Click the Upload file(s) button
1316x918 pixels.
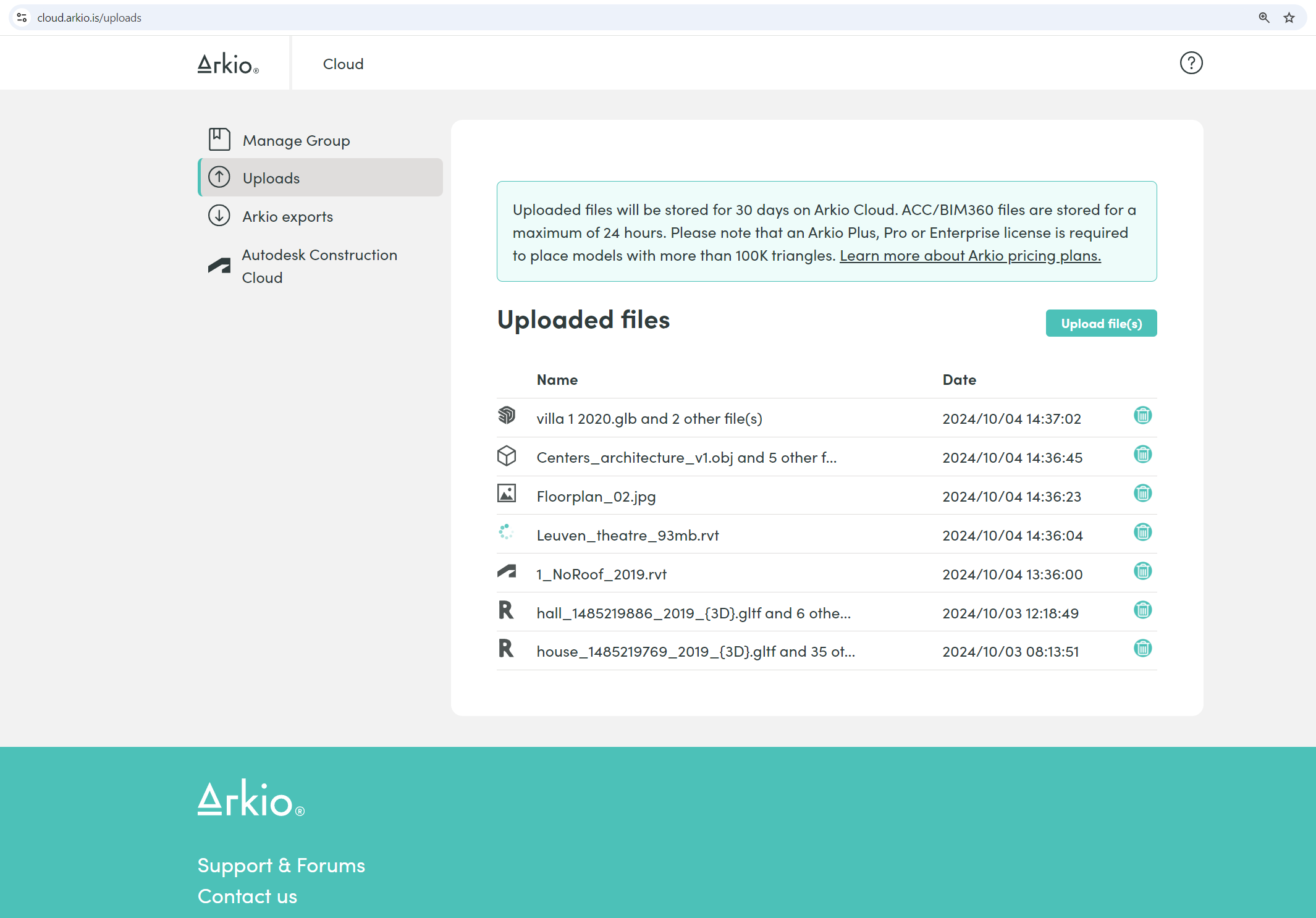[1101, 324]
